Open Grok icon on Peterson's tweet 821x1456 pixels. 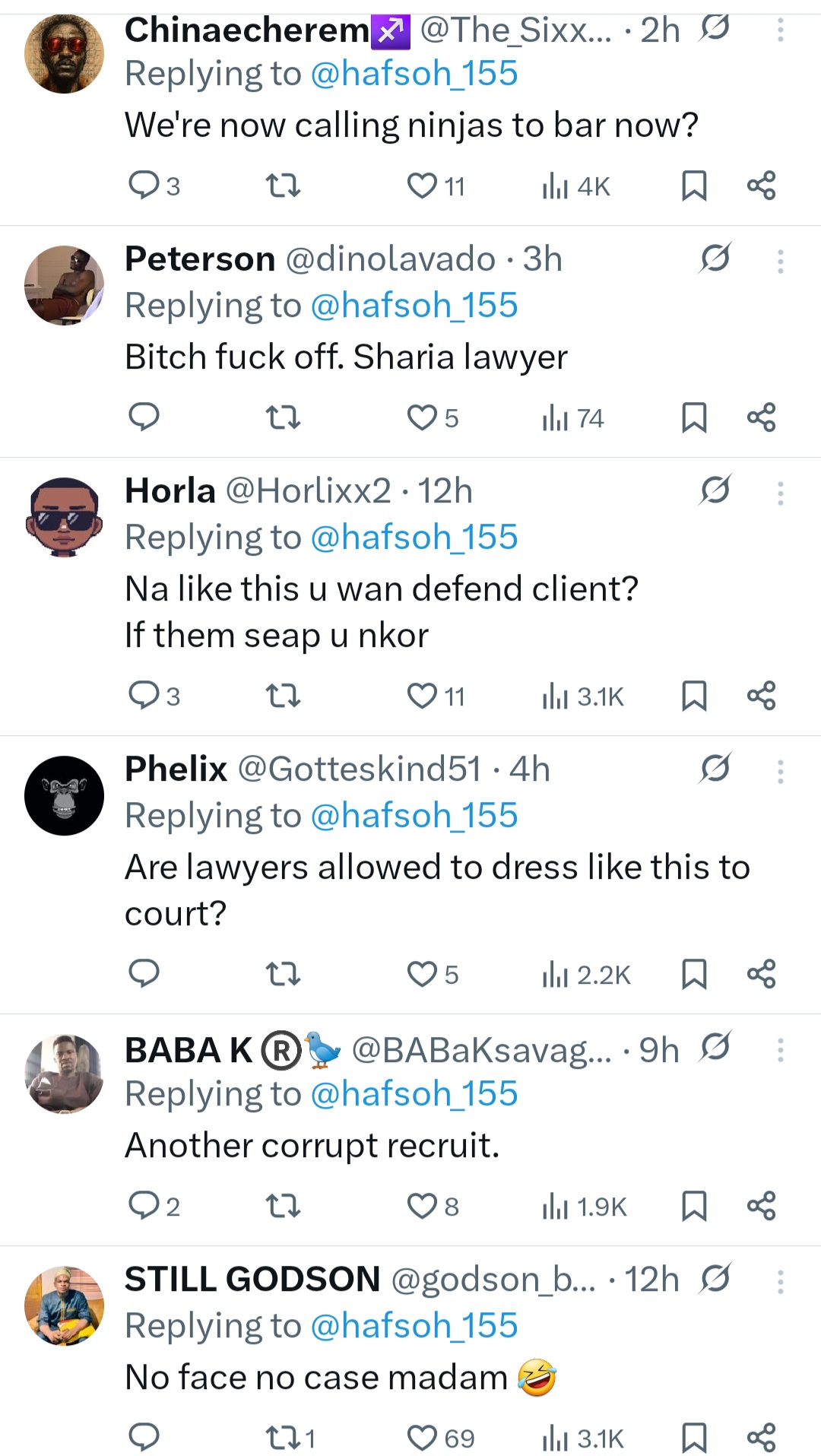(715, 259)
